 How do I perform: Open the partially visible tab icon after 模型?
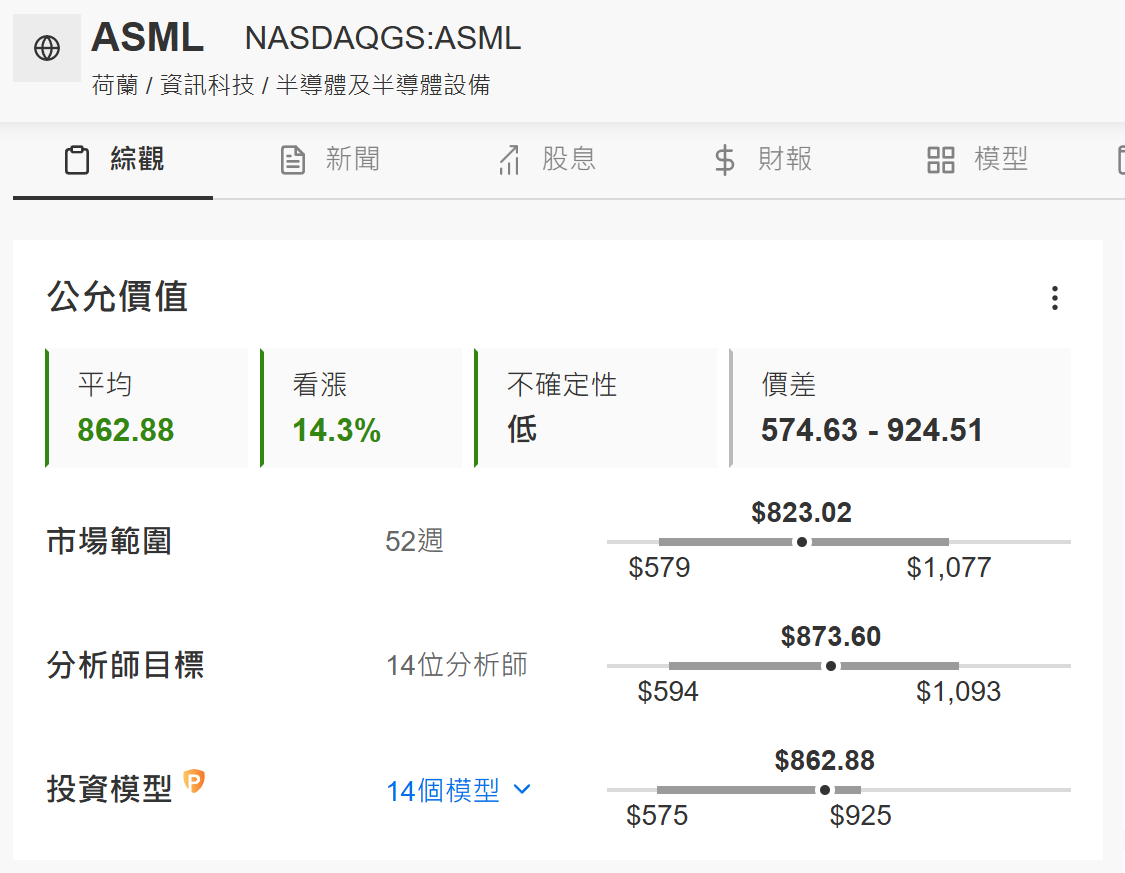tap(1121, 160)
